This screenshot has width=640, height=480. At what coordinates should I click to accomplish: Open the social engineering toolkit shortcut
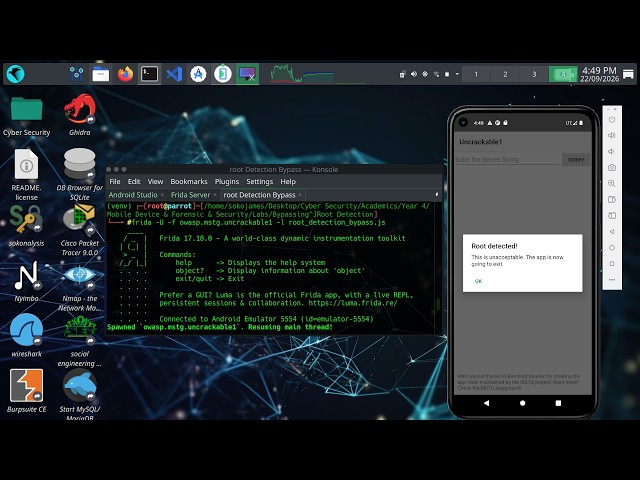tap(80, 342)
